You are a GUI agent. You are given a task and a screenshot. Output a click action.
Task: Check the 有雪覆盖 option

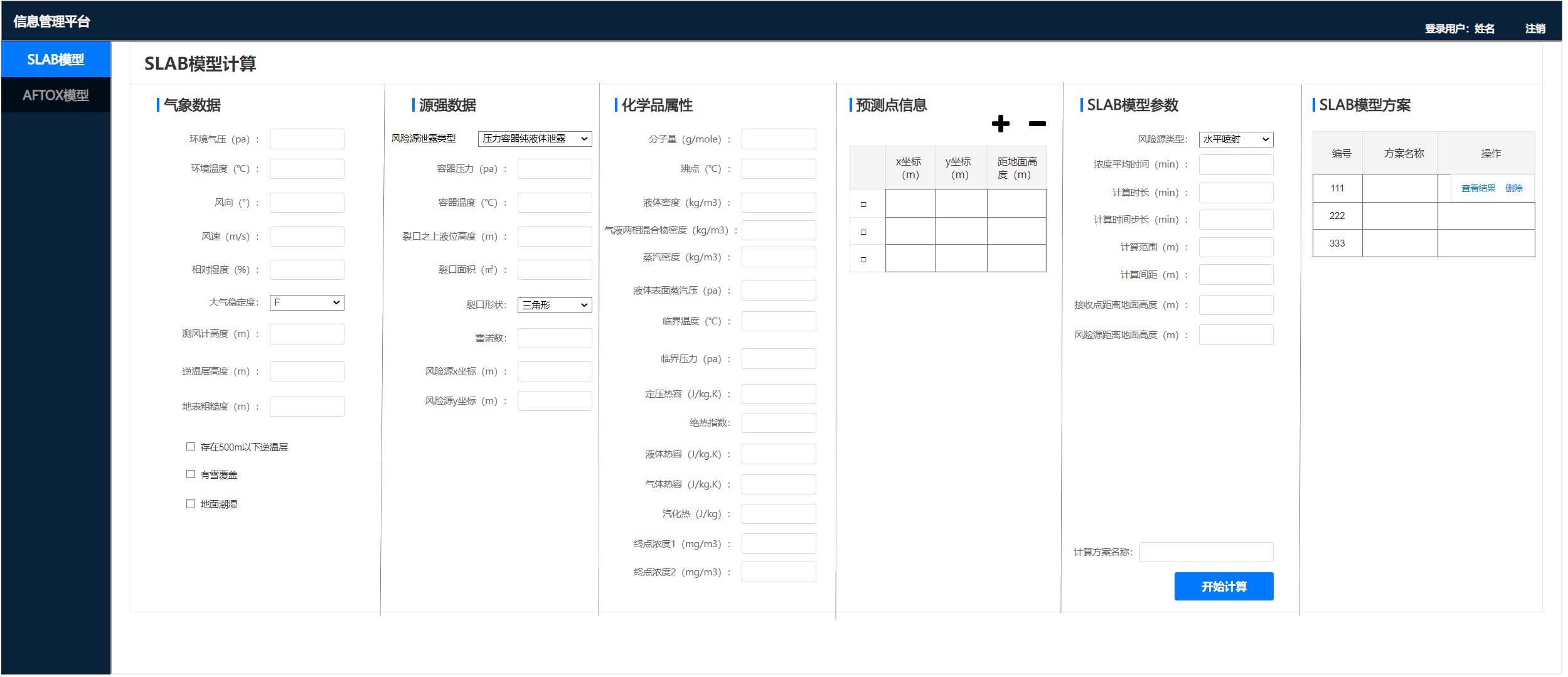pos(191,474)
